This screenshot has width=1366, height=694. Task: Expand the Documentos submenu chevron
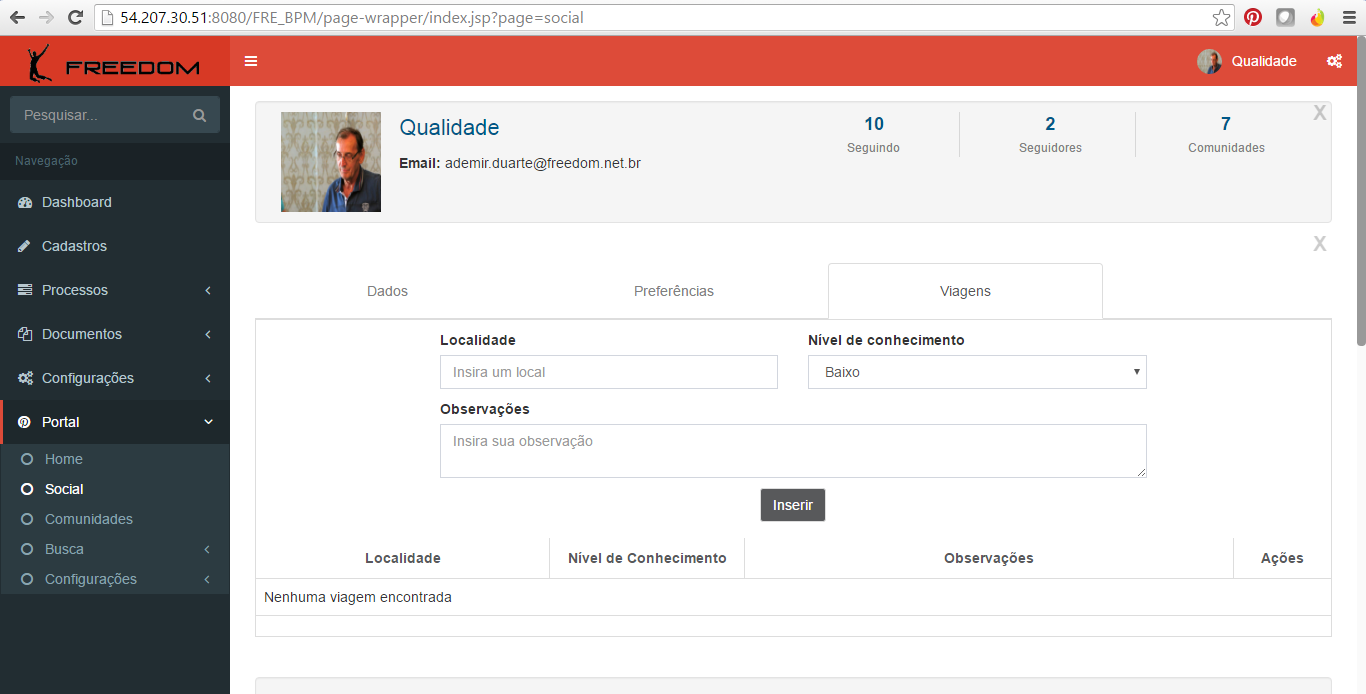tap(208, 334)
